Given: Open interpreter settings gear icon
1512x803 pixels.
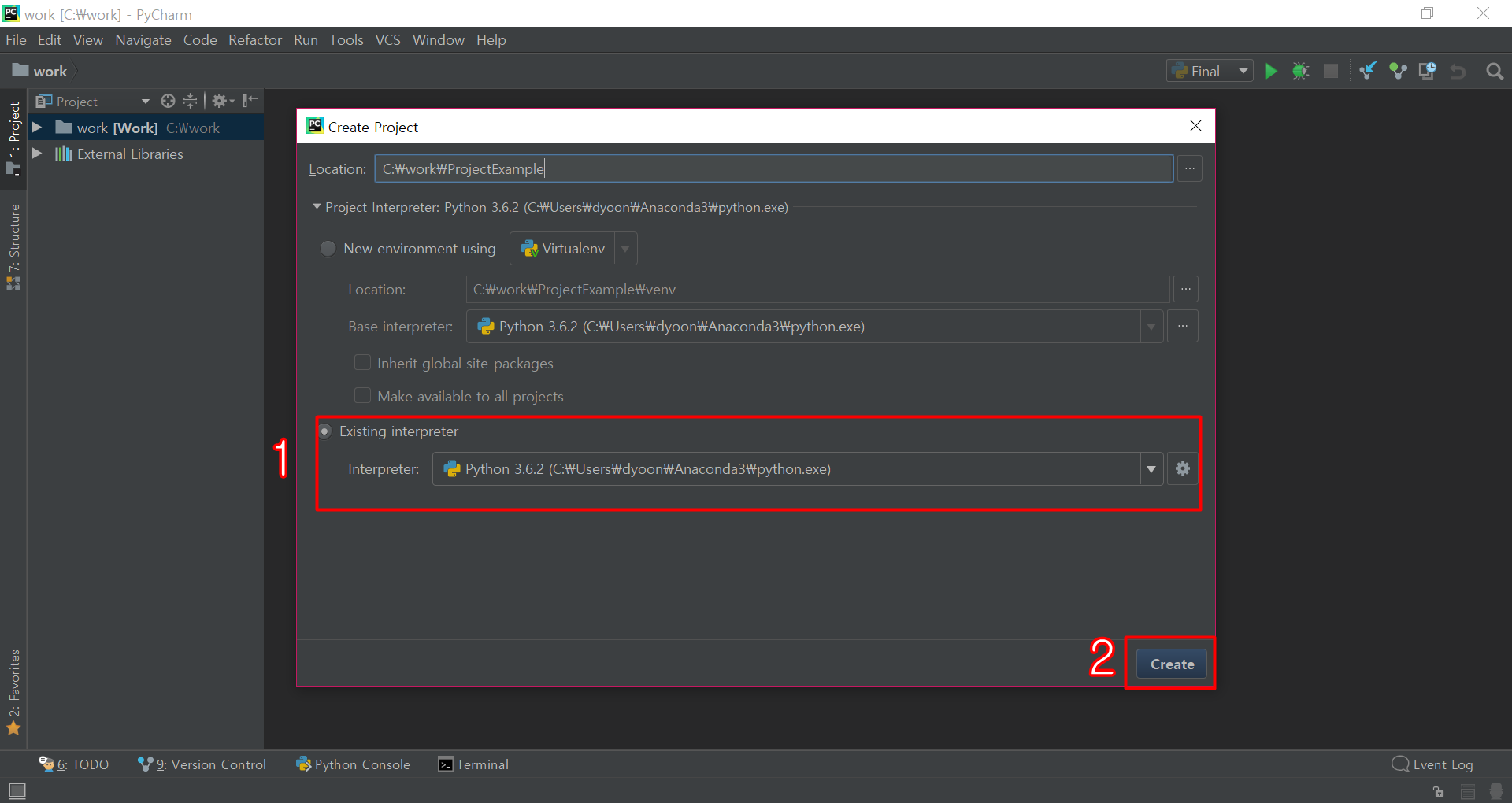Looking at the screenshot, I should 1182,469.
